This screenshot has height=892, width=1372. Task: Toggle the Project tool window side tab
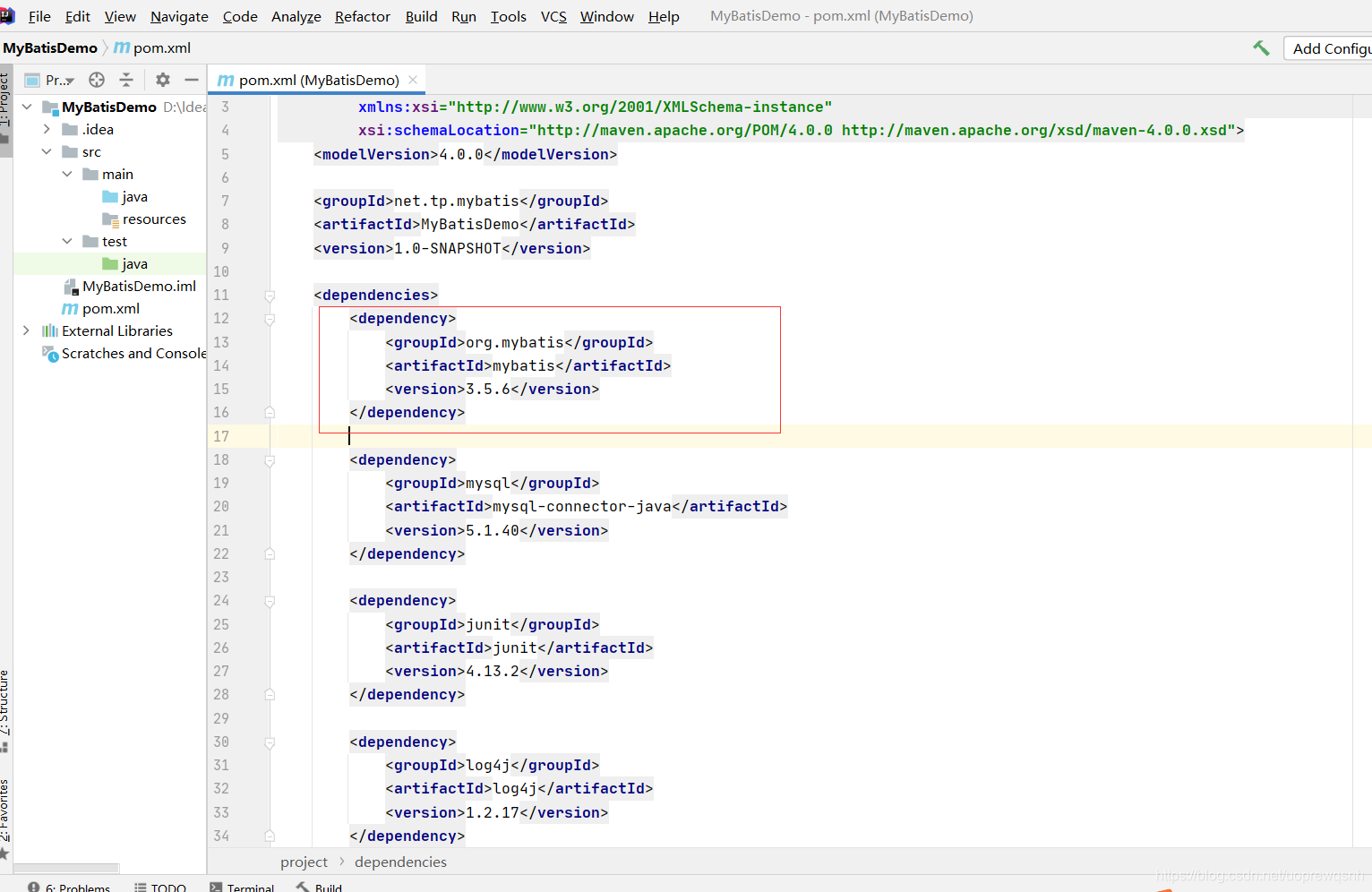pyautogui.click(x=5, y=109)
